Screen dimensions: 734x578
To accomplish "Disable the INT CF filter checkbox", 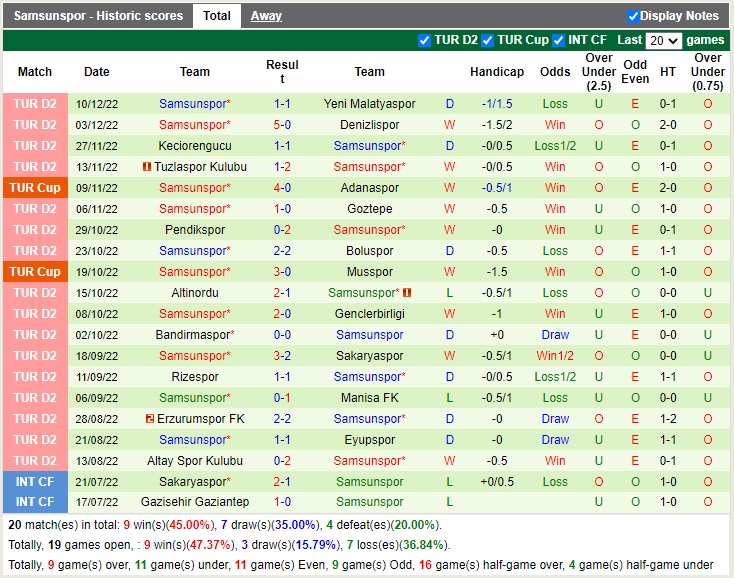I will (x=559, y=40).
